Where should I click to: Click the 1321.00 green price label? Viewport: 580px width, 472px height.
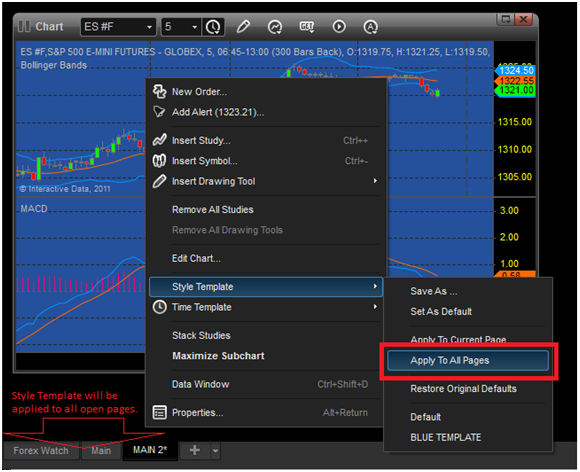coord(515,90)
